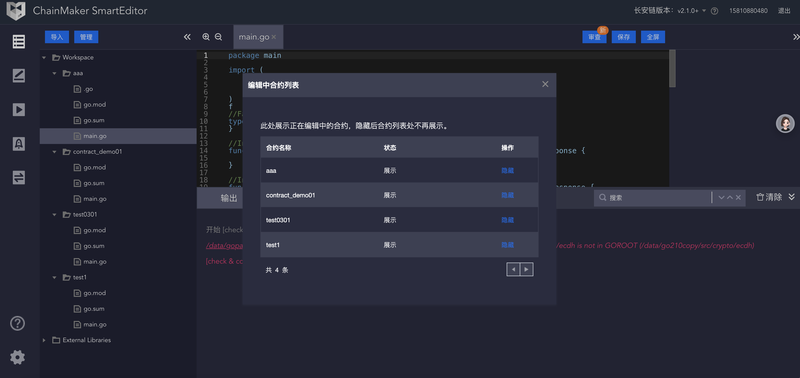
Task: Click the 管理 manage button
Action: tap(86, 37)
